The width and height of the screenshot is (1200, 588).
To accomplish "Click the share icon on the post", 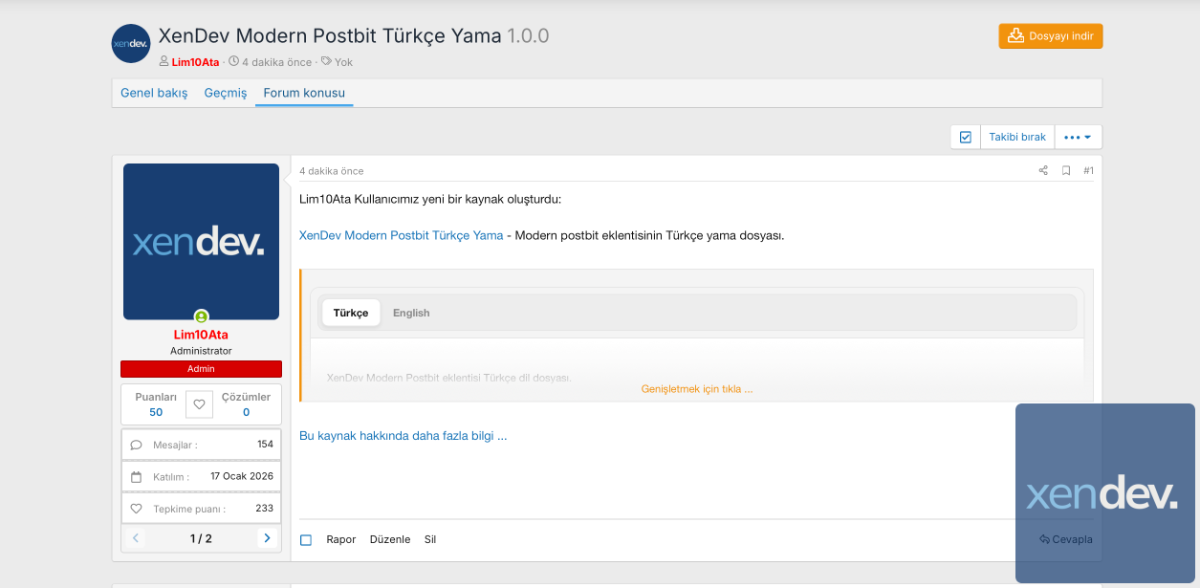I will [x=1043, y=171].
